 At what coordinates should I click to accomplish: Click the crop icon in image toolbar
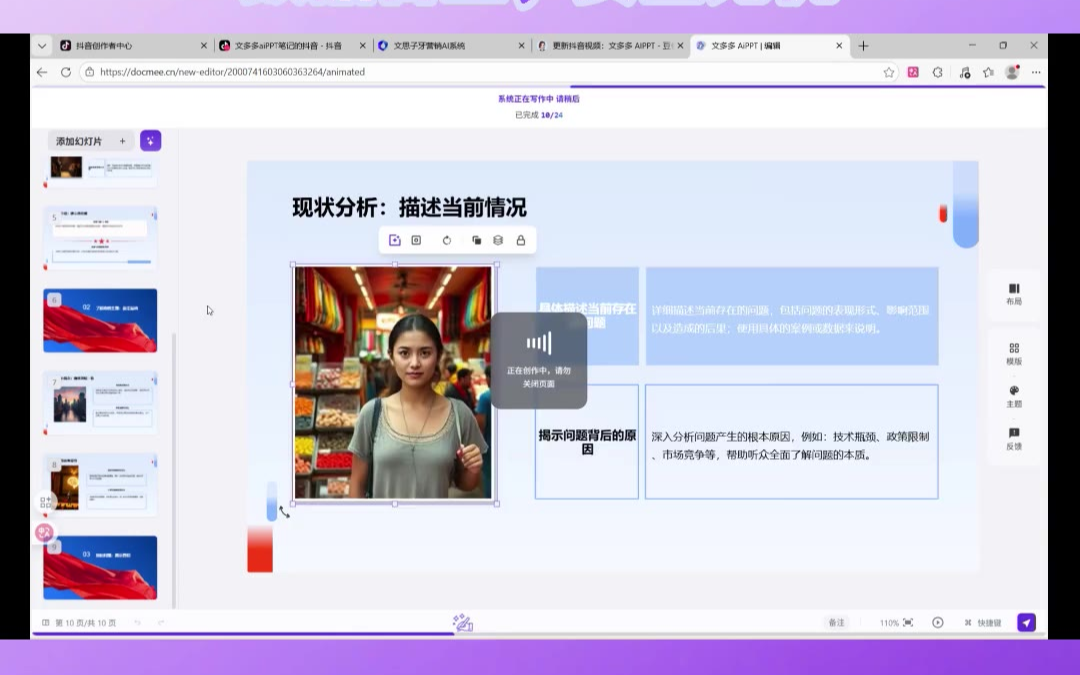pyautogui.click(x=416, y=240)
